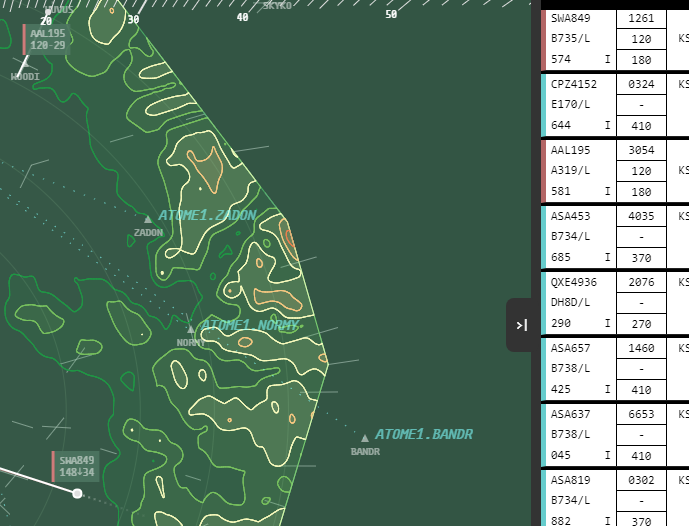
Task: Click squawk code 1261 on SWA849 strip
Action: [641, 18]
